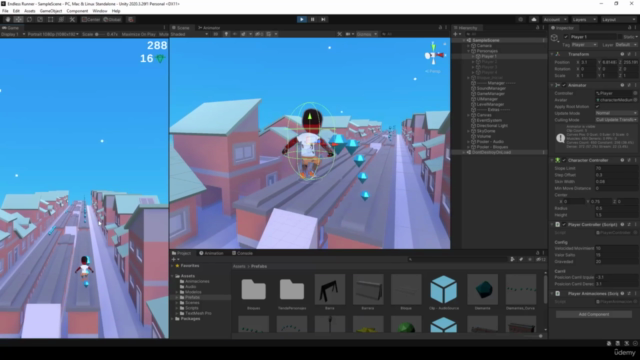Open Project create plus button

coord(175,260)
